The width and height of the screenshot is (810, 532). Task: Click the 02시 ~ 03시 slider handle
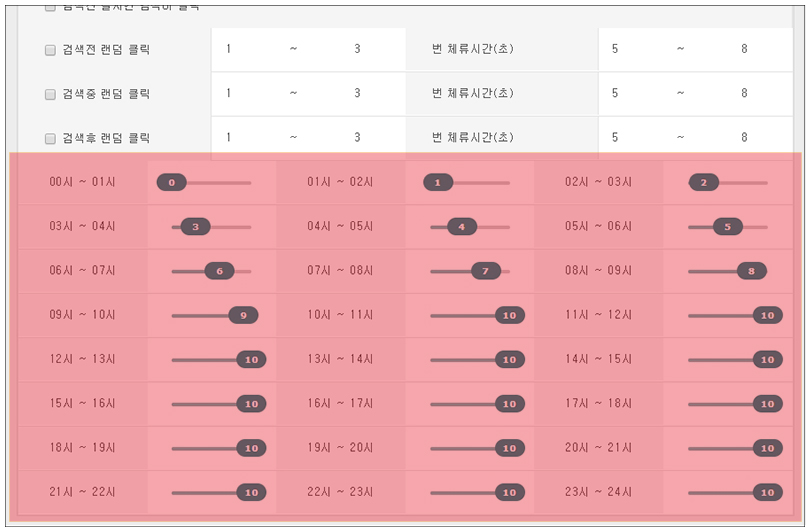704,182
